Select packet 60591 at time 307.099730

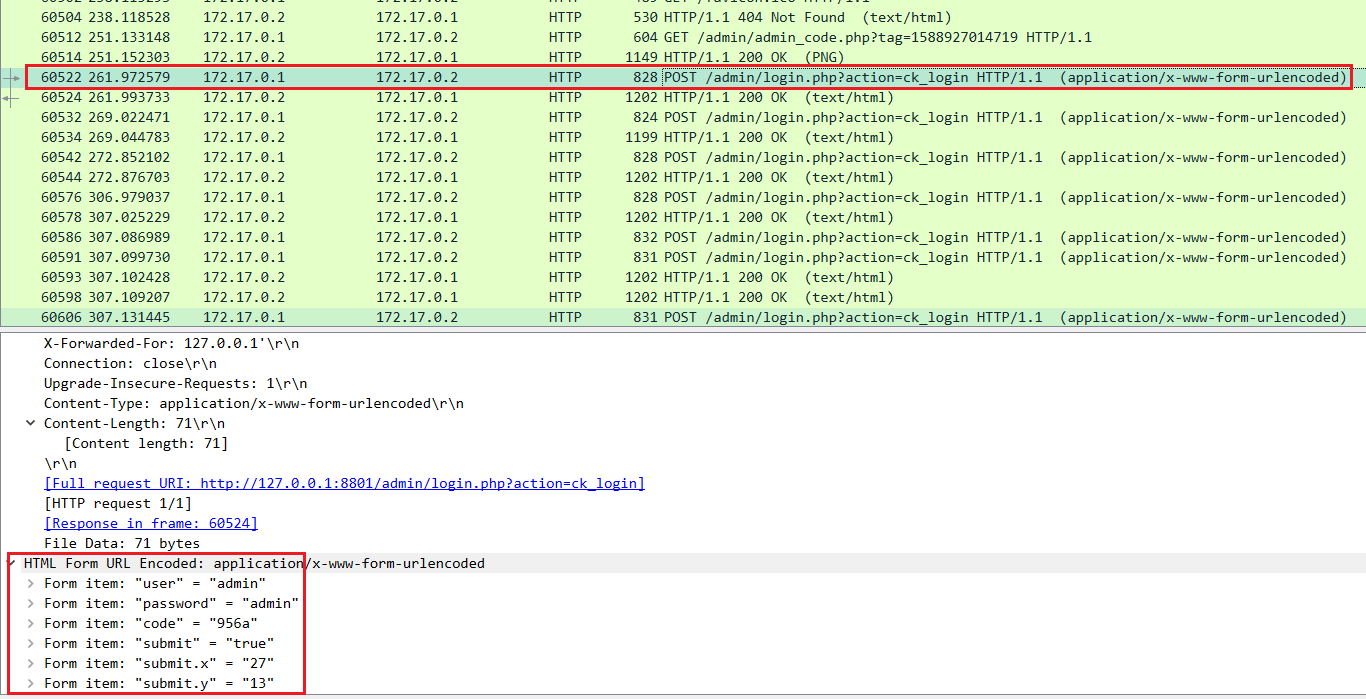(683, 257)
